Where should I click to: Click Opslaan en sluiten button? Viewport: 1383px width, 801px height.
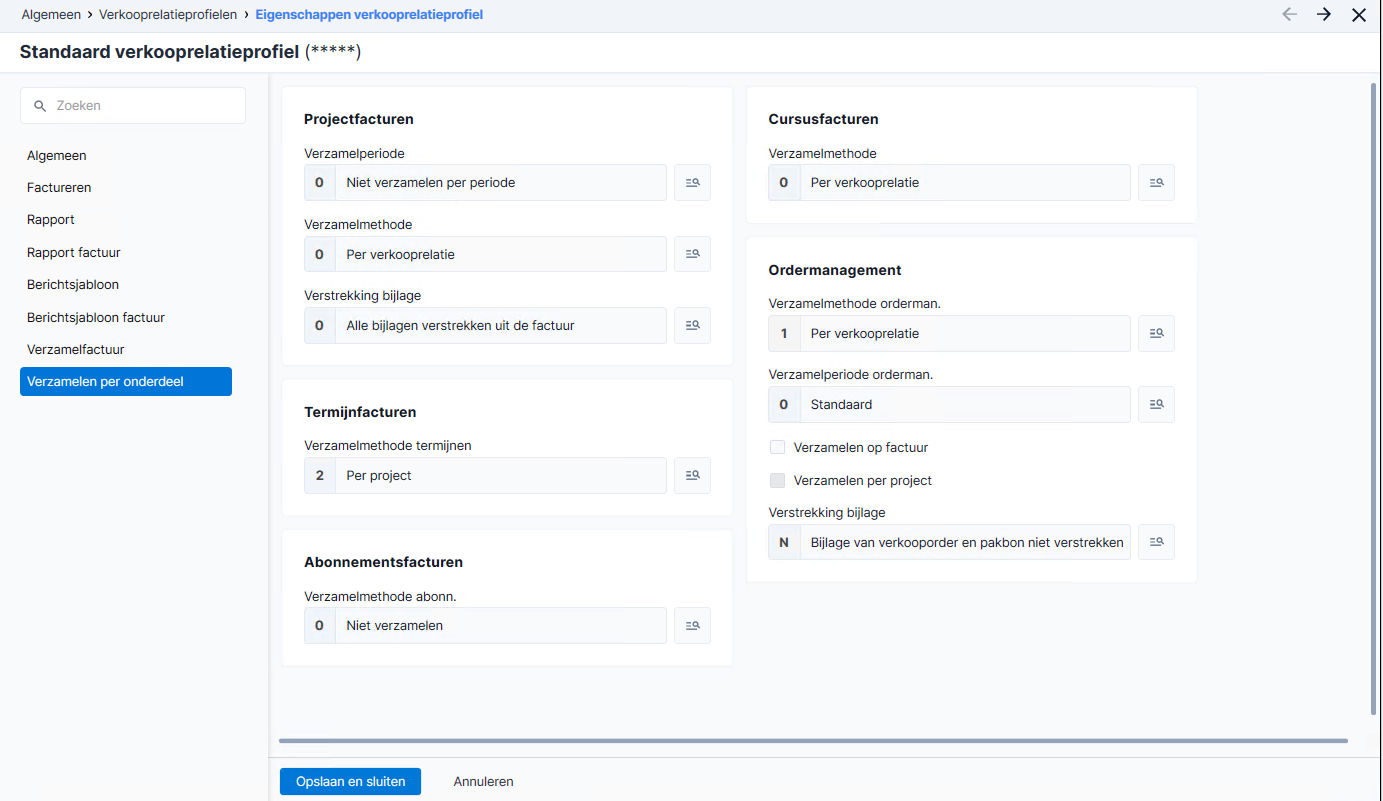click(x=350, y=782)
